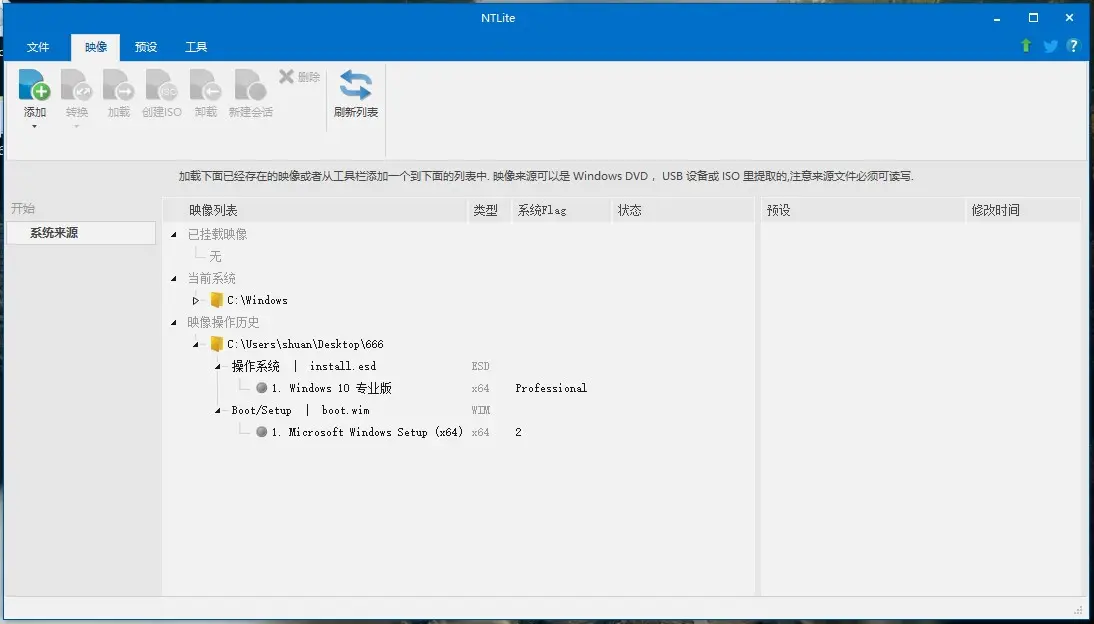This screenshot has height=624, width=1094.
Task: Click the 类型 column header
Action: [x=489, y=210]
